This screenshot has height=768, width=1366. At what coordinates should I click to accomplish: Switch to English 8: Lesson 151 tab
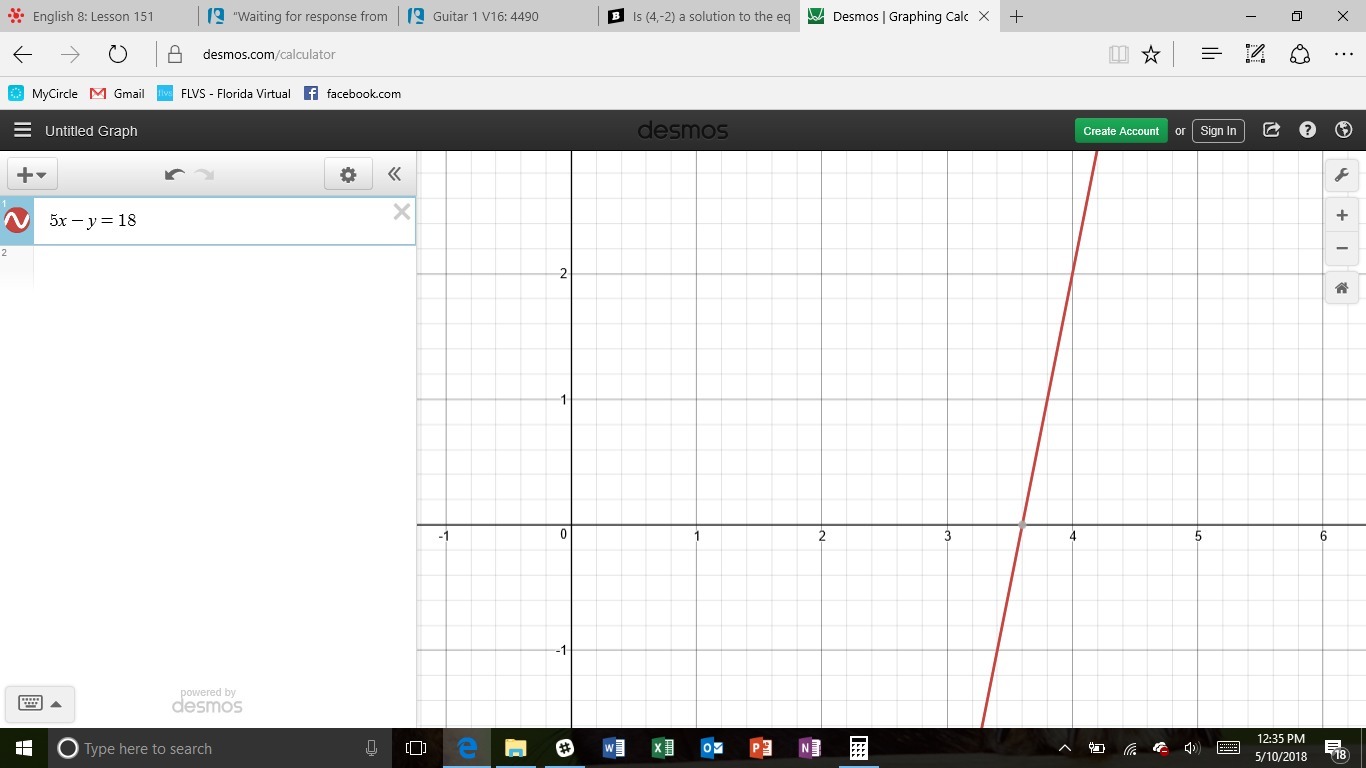(x=99, y=16)
